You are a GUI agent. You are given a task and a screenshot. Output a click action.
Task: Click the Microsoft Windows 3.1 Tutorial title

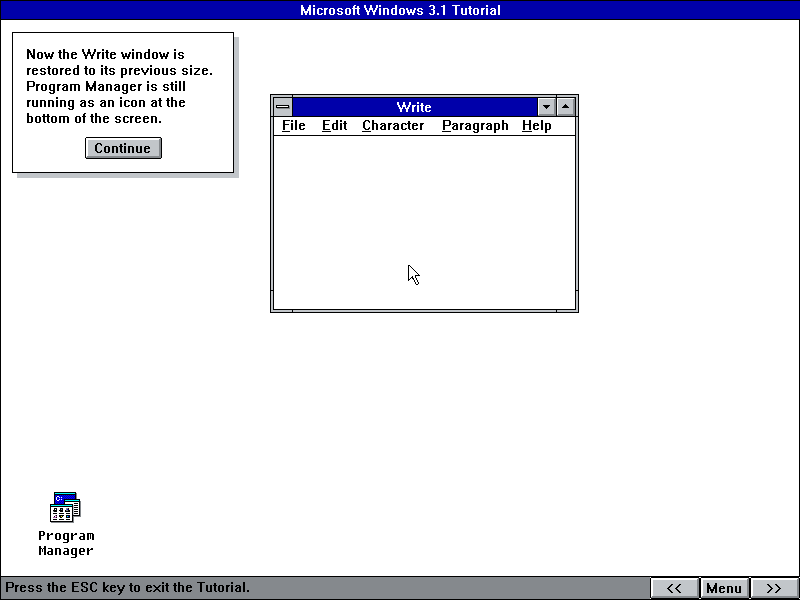pyautogui.click(x=400, y=10)
